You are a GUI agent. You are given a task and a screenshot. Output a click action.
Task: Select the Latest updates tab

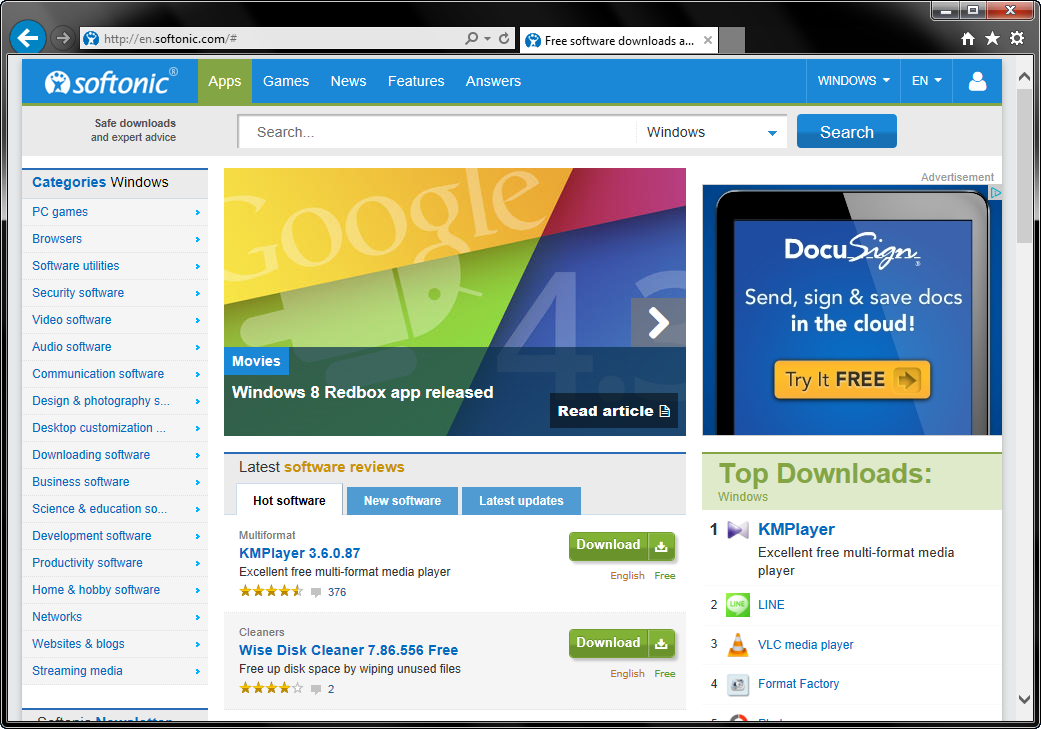(521, 501)
